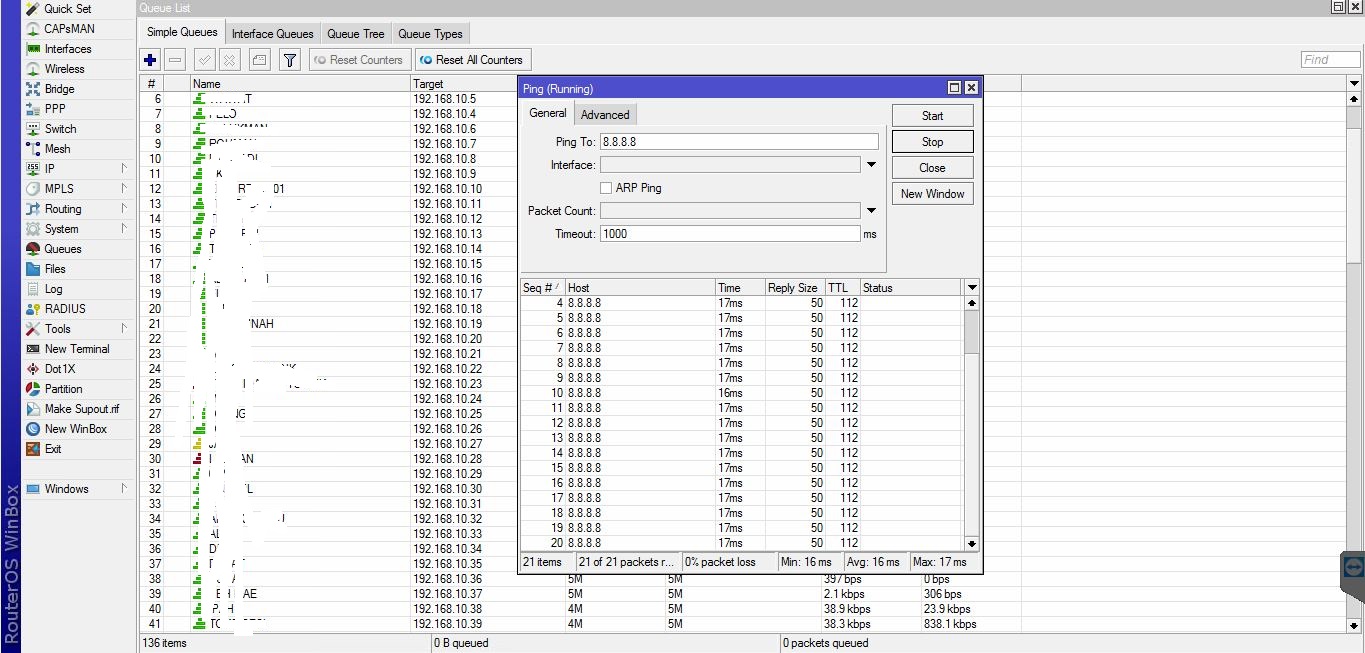1365x653 pixels.
Task: Open Interfaces menu icon
Action: pos(33,49)
